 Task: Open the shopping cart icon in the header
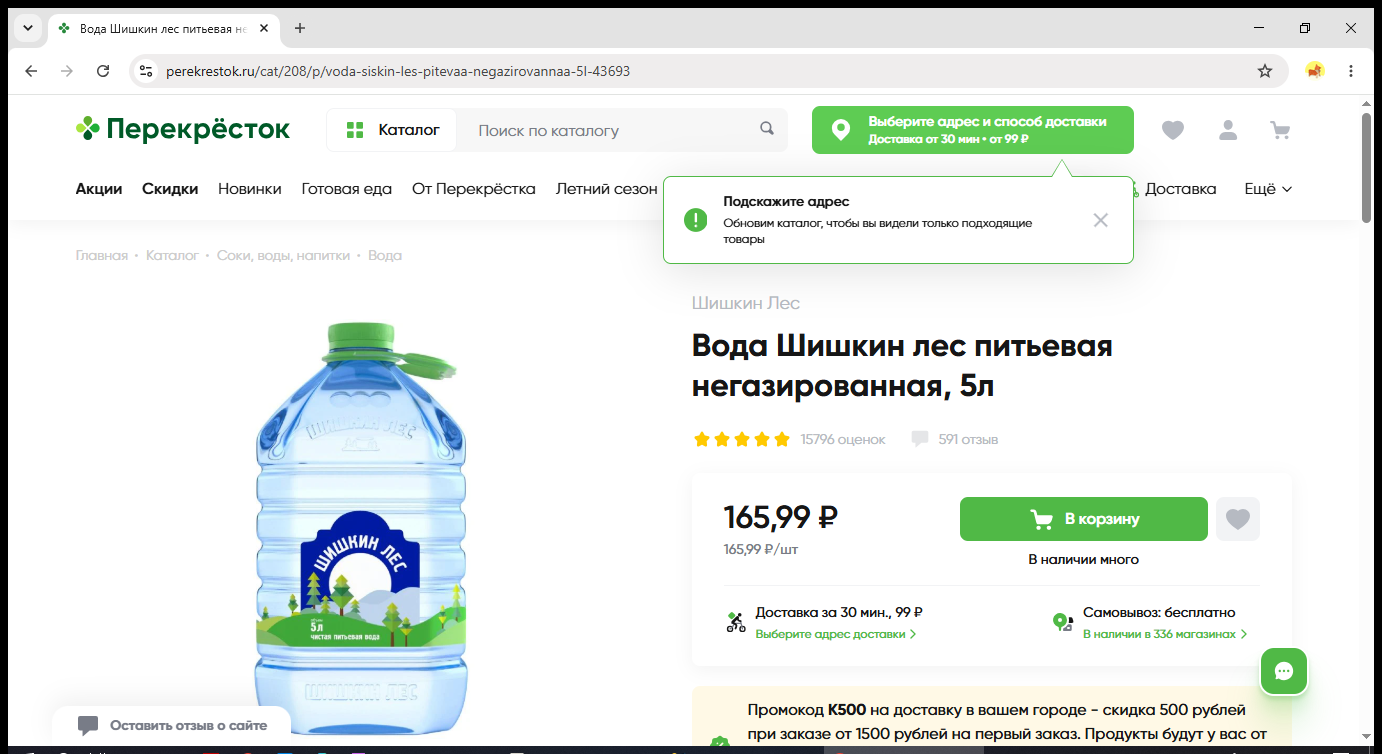click(x=1280, y=130)
